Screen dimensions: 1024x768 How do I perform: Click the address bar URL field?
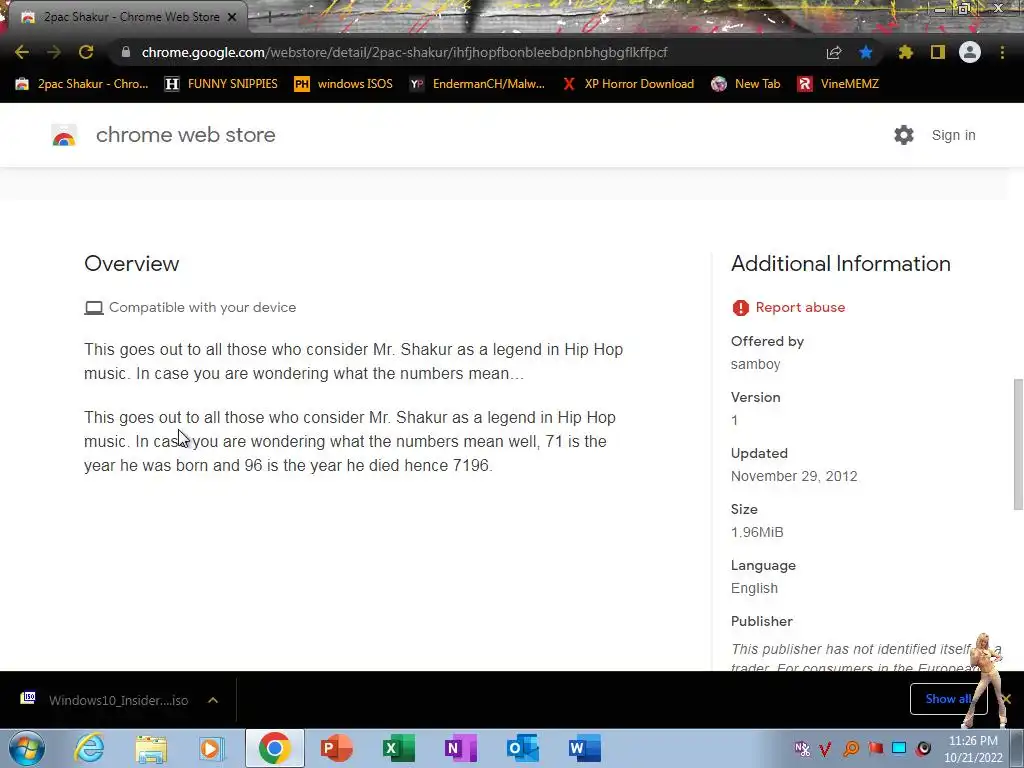tap(405, 52)
